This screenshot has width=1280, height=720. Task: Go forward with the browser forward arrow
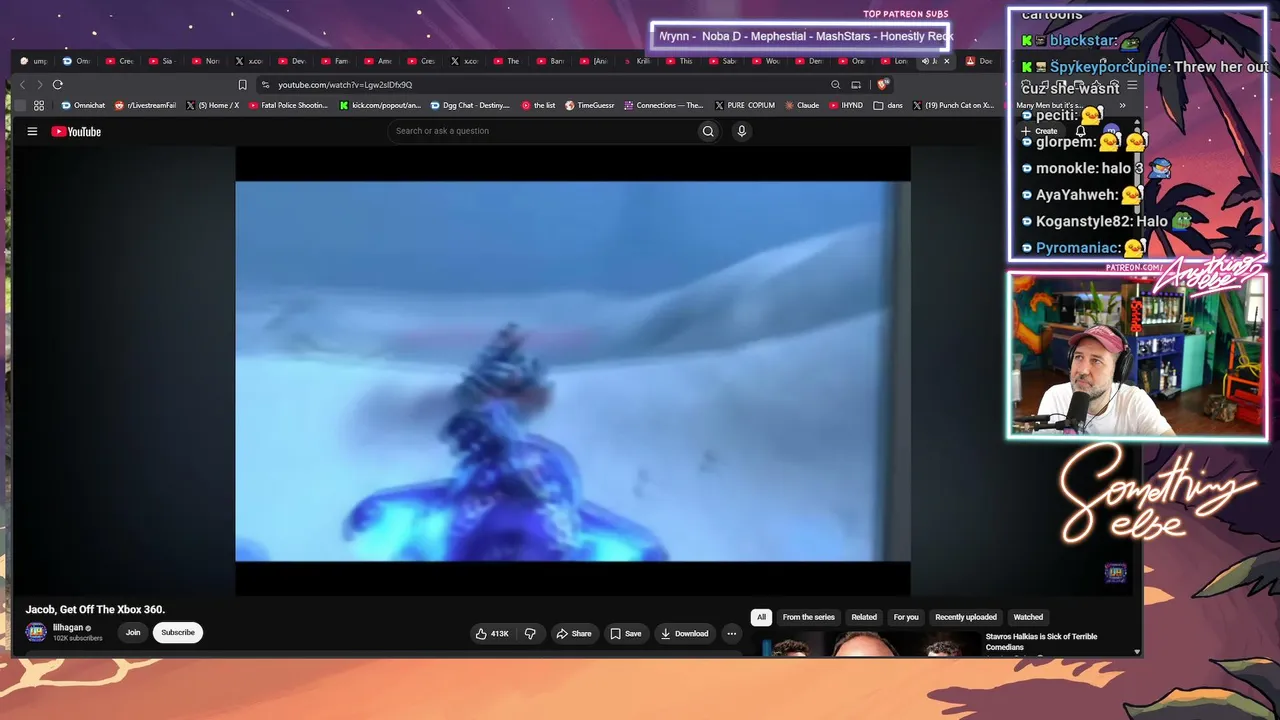click(39, 85)
